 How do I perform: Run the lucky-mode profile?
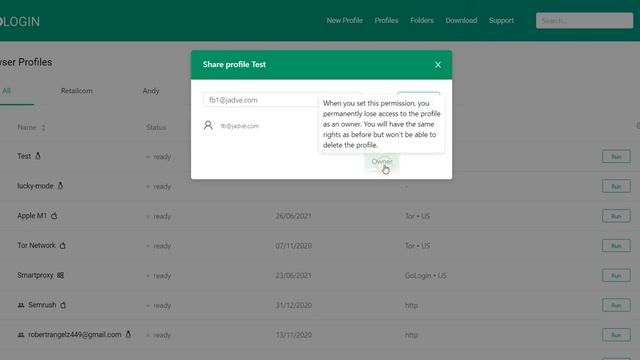616,186
